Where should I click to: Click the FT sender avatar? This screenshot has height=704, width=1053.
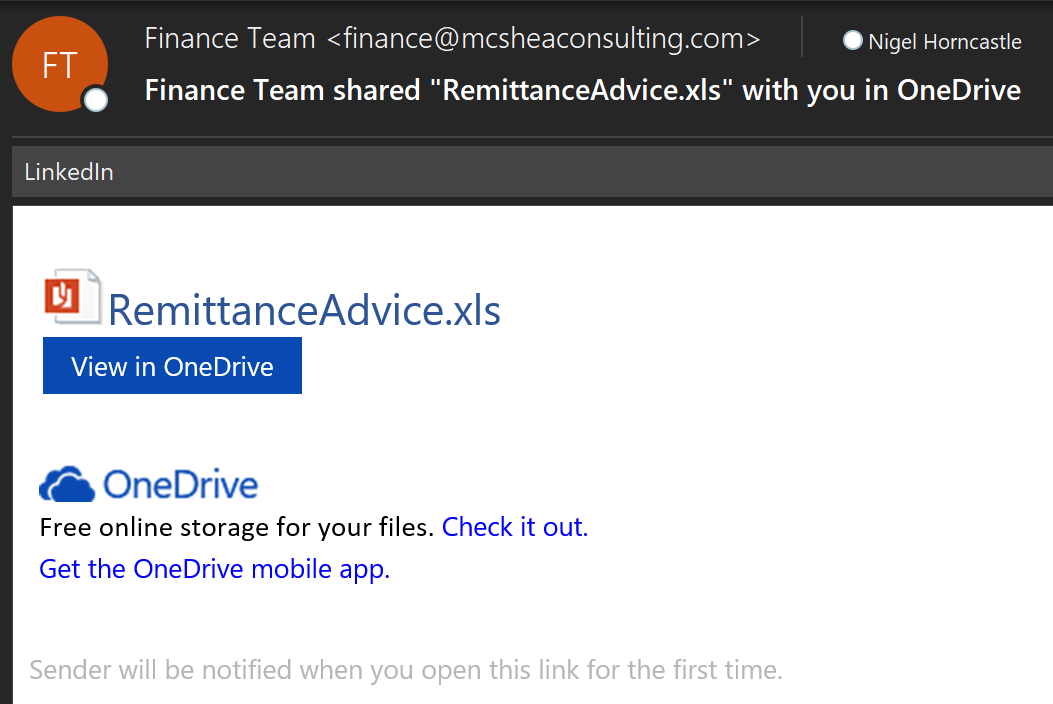[x=60, y=64]
